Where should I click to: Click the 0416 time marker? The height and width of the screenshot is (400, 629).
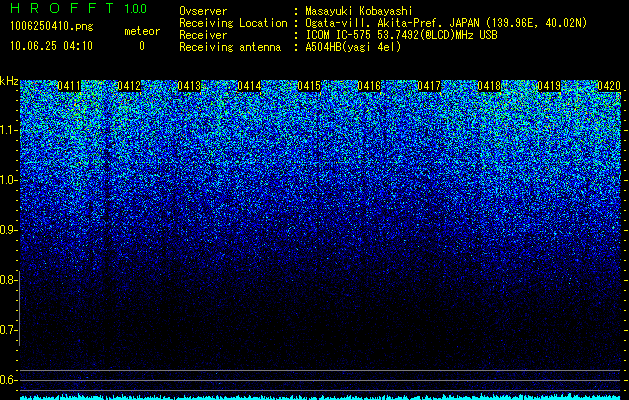click(x=369, y=86)
